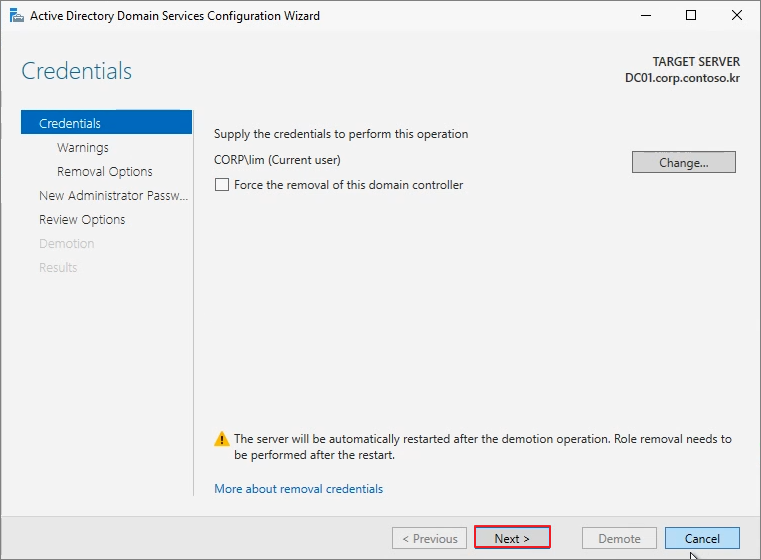The width and height of the screenshot is (761, 560).
Task: Select the Credentials step in sidebar
Action: tap(106, 123)
